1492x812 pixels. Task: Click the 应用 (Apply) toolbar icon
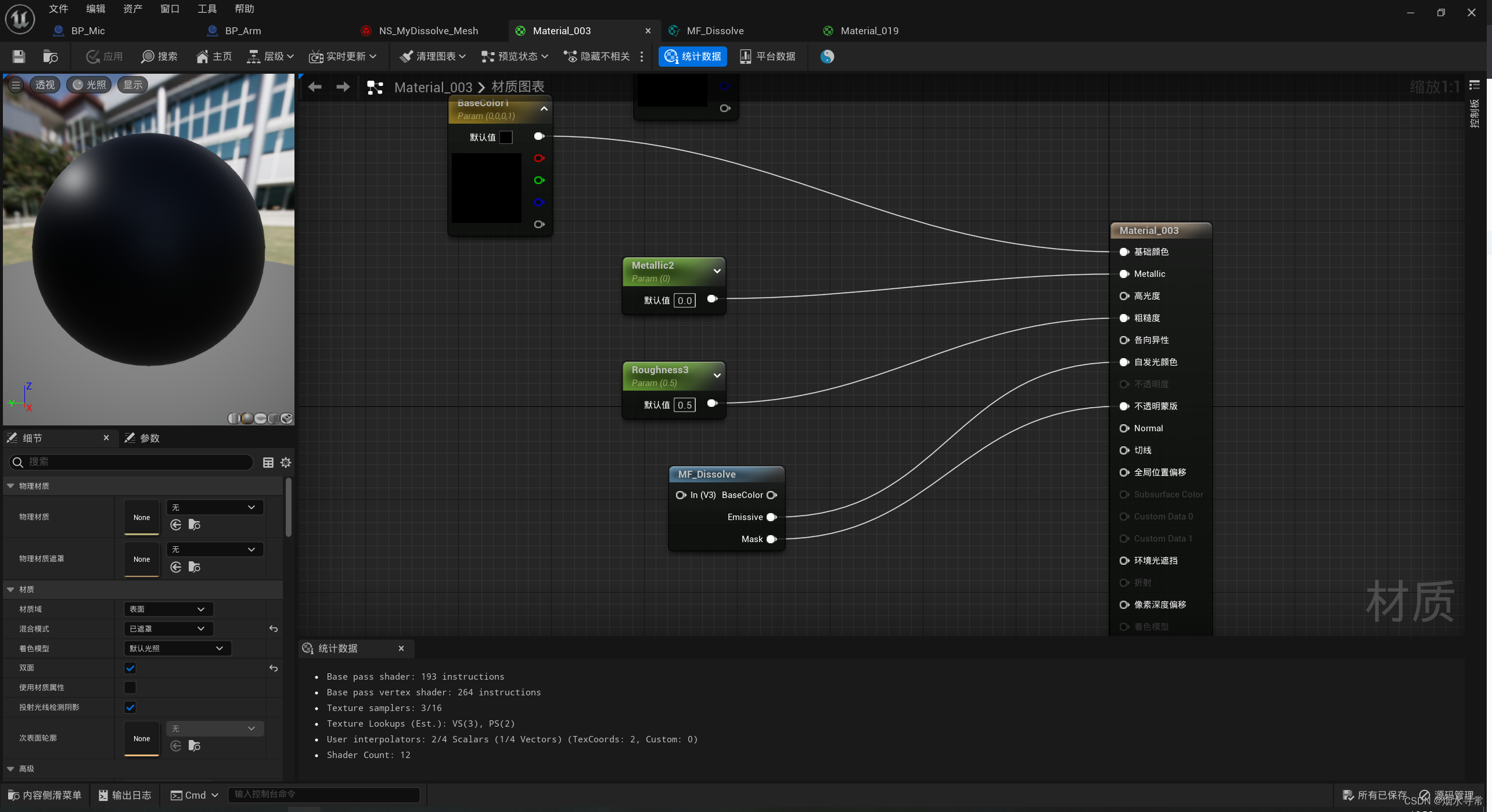coord(104,56)
